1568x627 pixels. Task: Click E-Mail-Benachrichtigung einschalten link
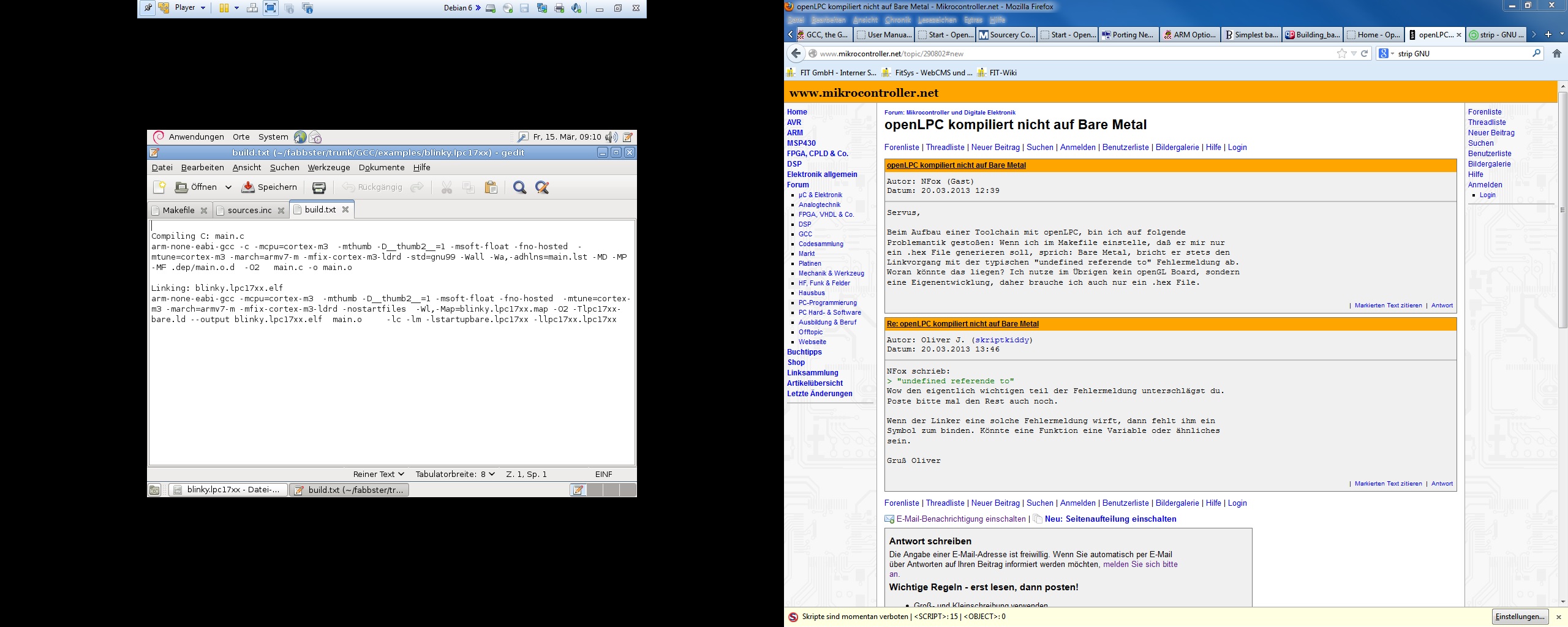tap(960, 519)
